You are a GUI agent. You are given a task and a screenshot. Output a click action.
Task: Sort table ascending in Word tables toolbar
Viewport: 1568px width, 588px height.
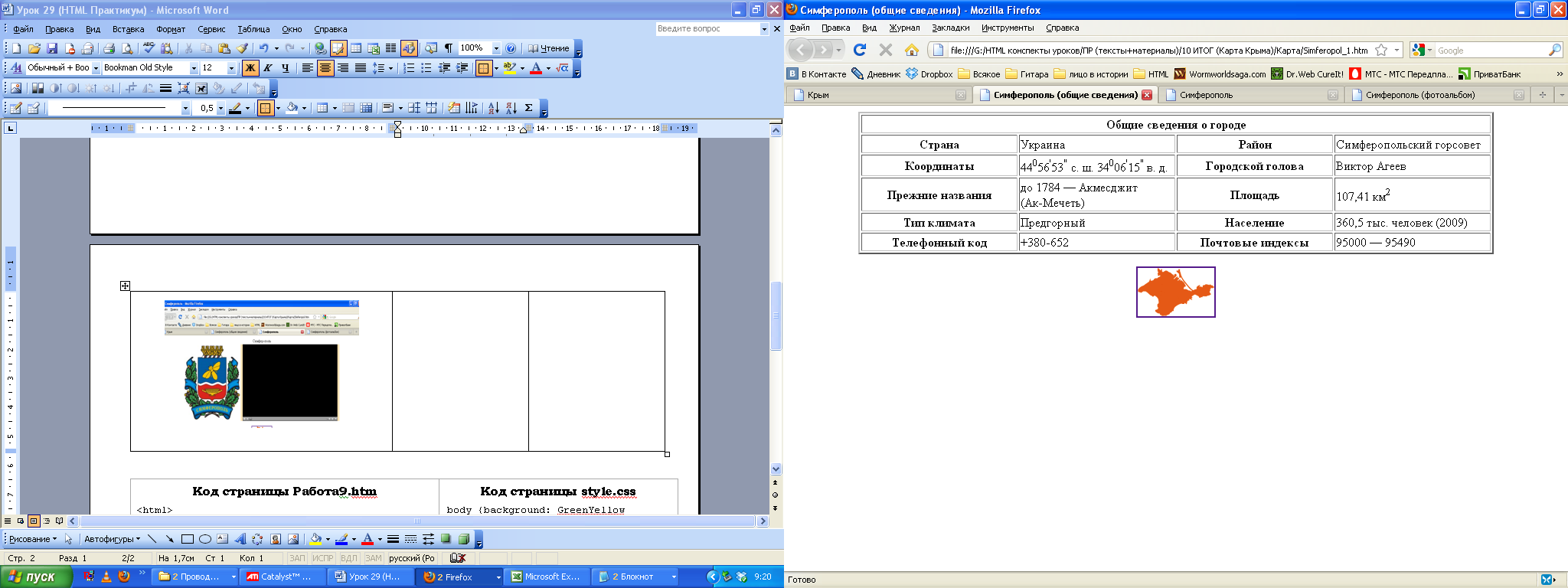pos(493,108)
